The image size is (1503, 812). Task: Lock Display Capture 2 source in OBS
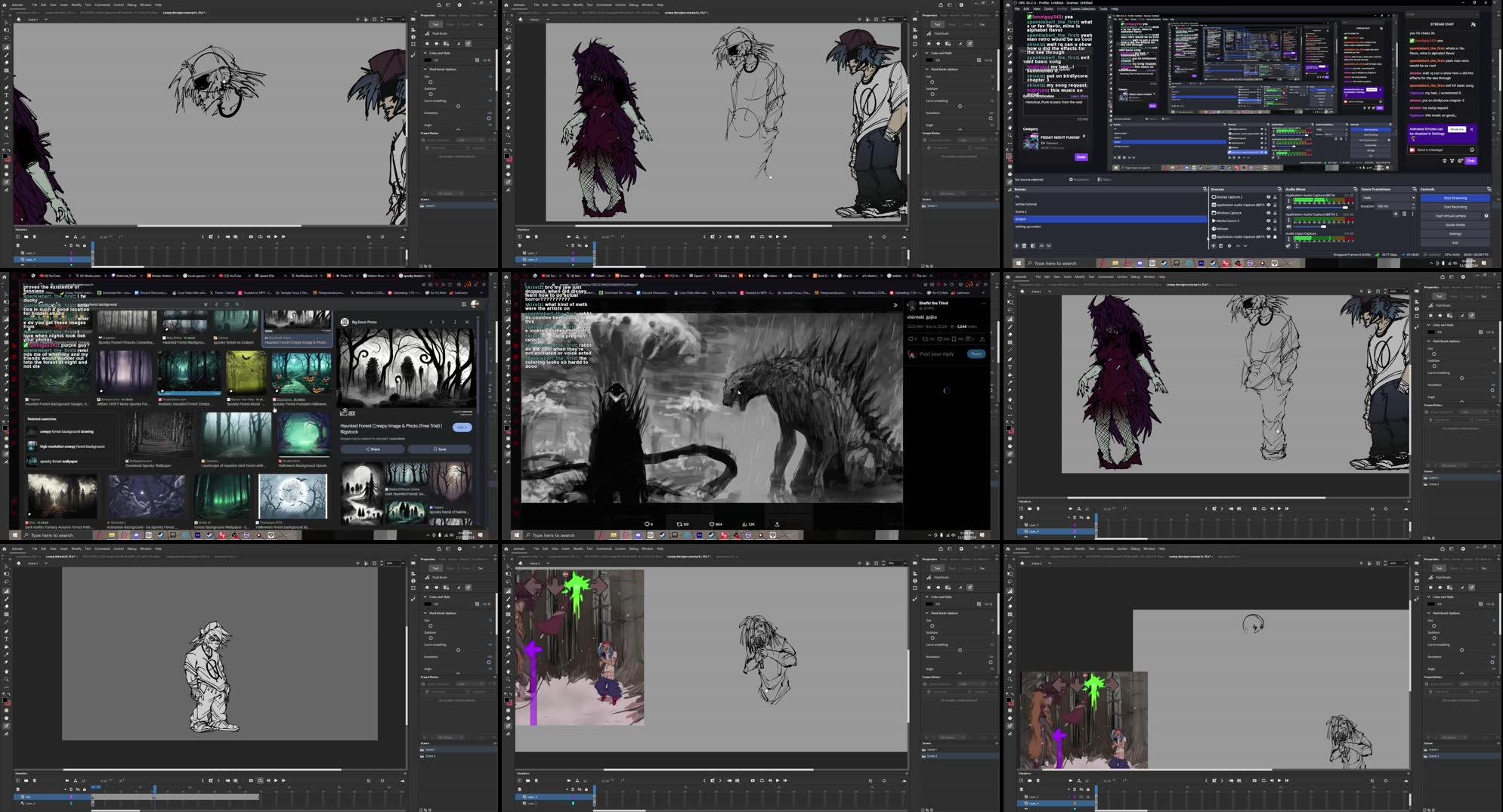click(1275, 196)
